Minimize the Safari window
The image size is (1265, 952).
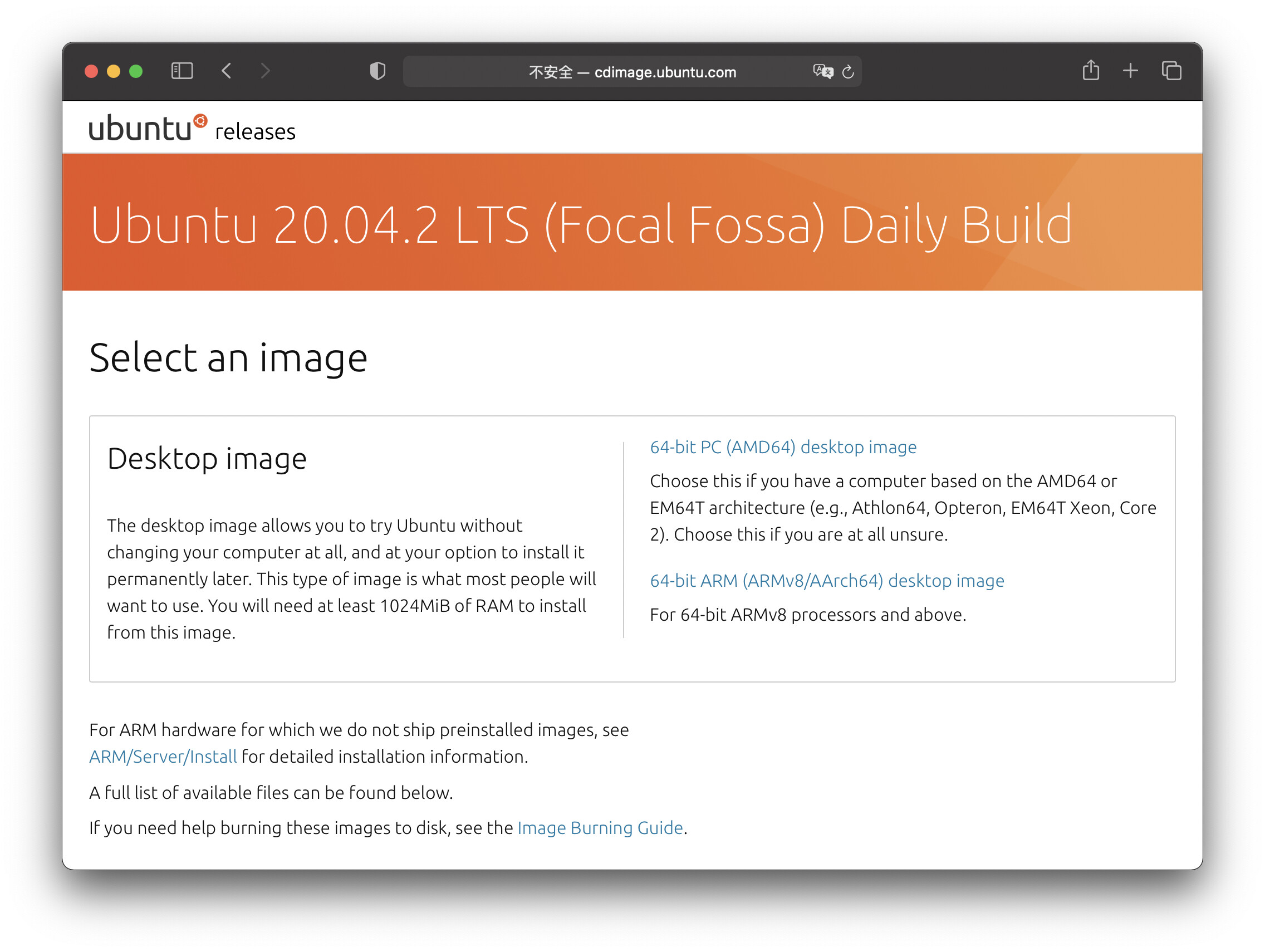point(113,71)
